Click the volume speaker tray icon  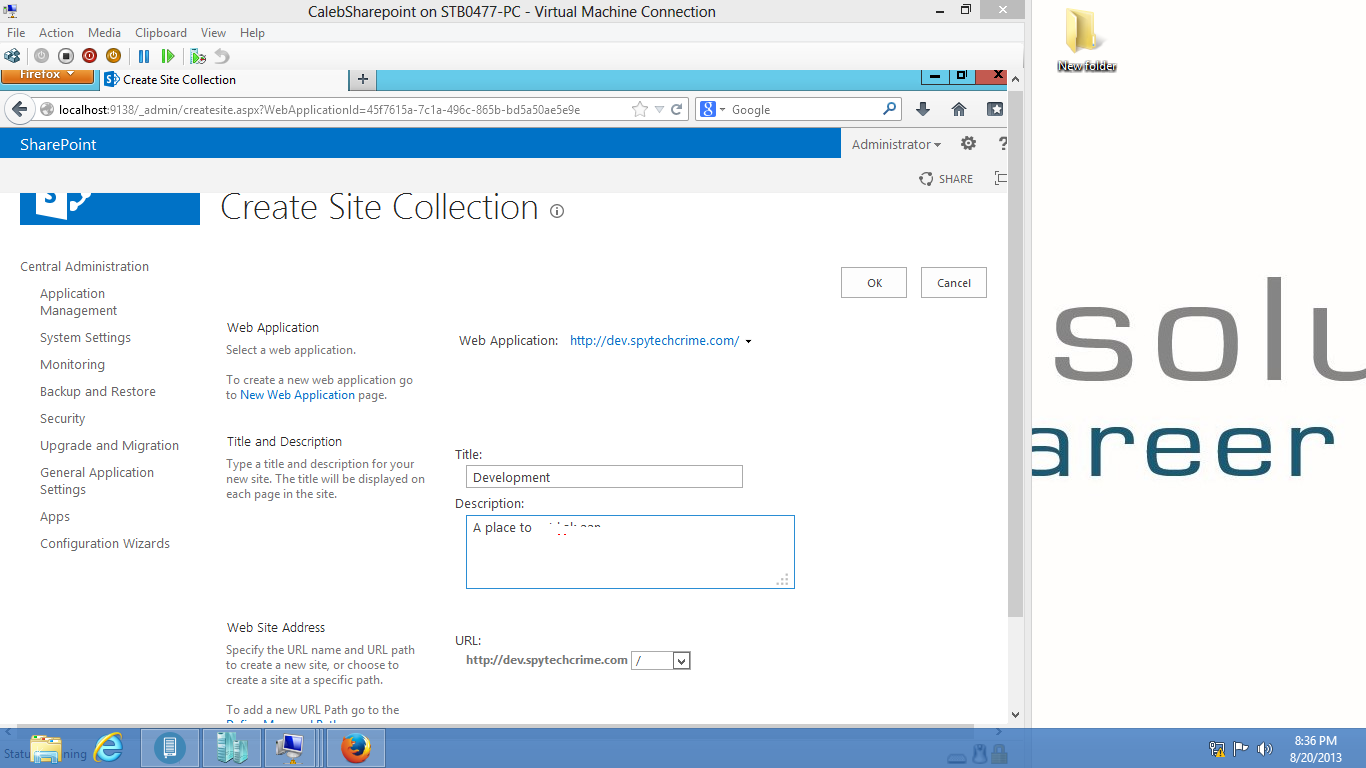click(x=1264, y=748)
